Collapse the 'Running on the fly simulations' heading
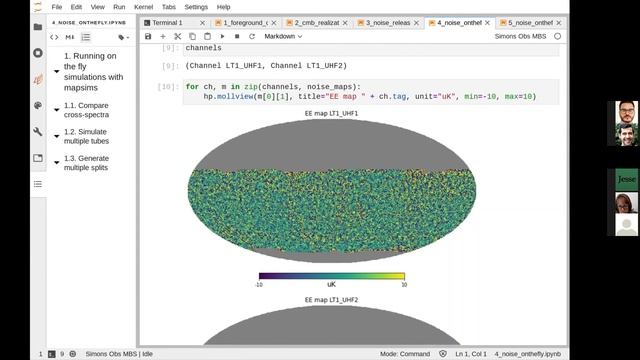This screenshot has height=360, width=640. point(57,71)
